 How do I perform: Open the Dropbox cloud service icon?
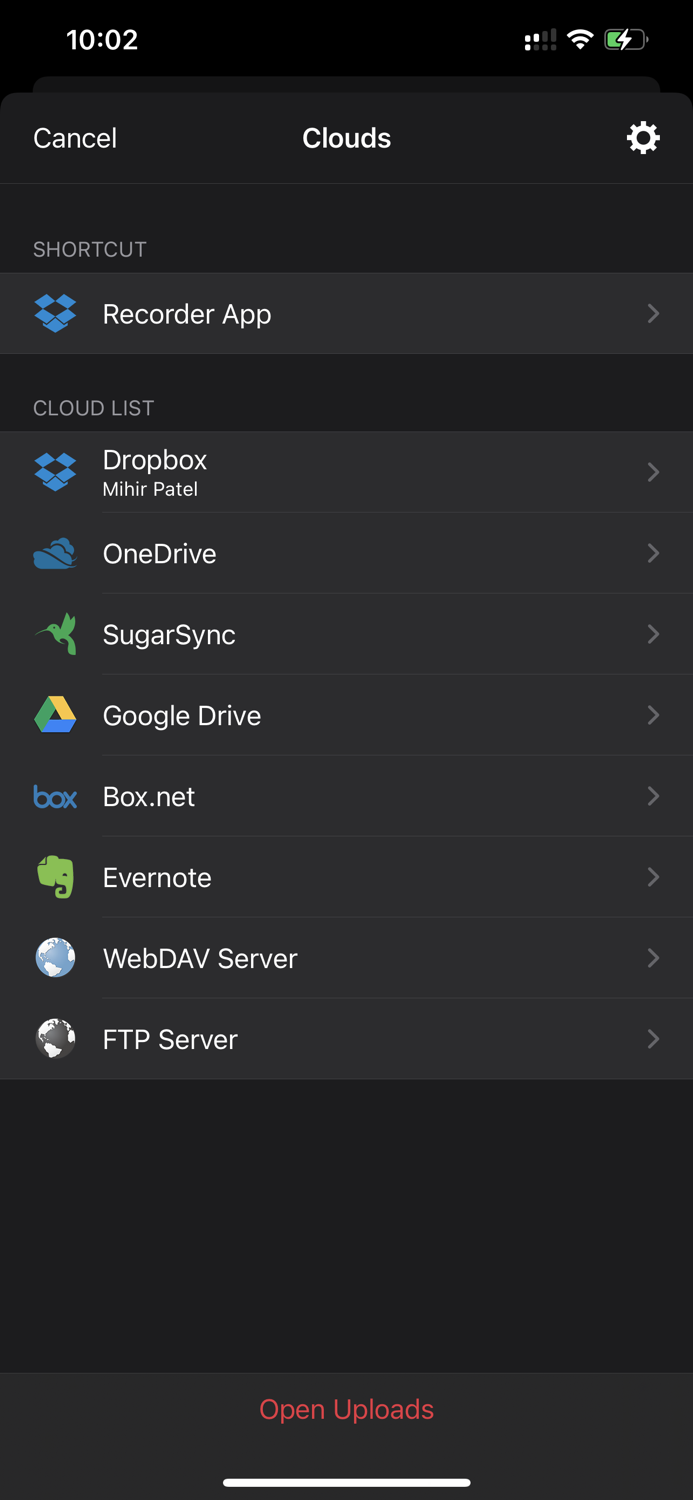tap(55, 471)
